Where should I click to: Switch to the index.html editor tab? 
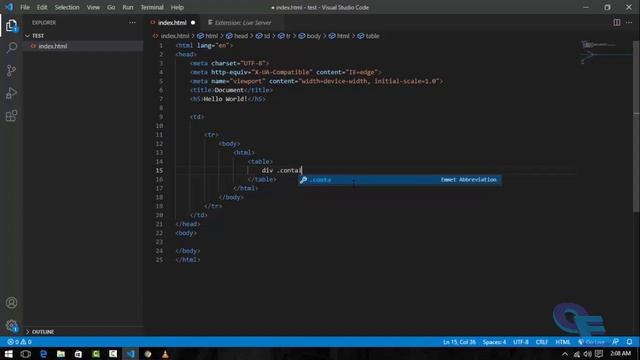[x=172, y=22]
